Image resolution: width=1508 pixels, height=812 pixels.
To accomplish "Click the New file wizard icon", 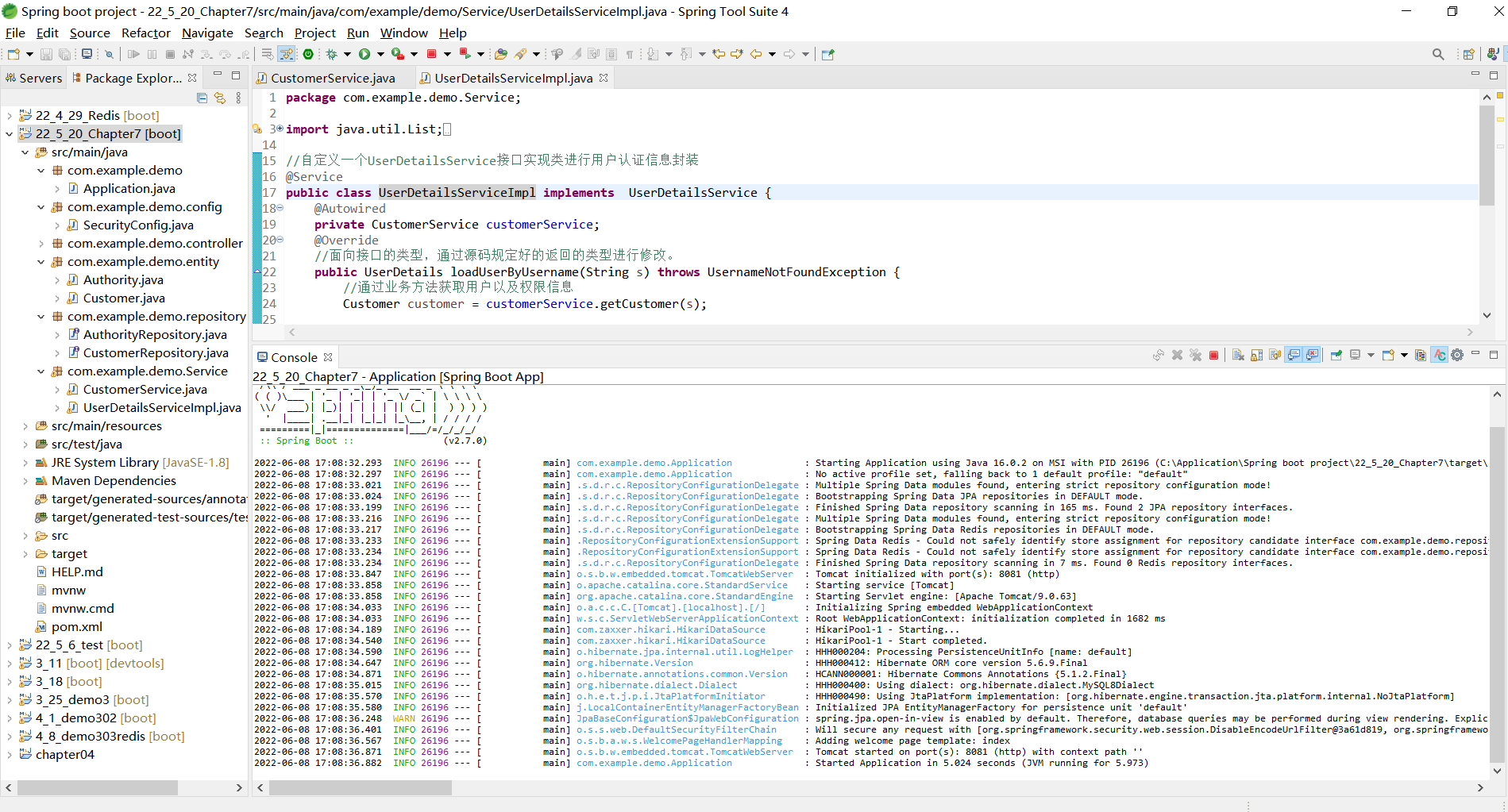I will tap(13, 54).
